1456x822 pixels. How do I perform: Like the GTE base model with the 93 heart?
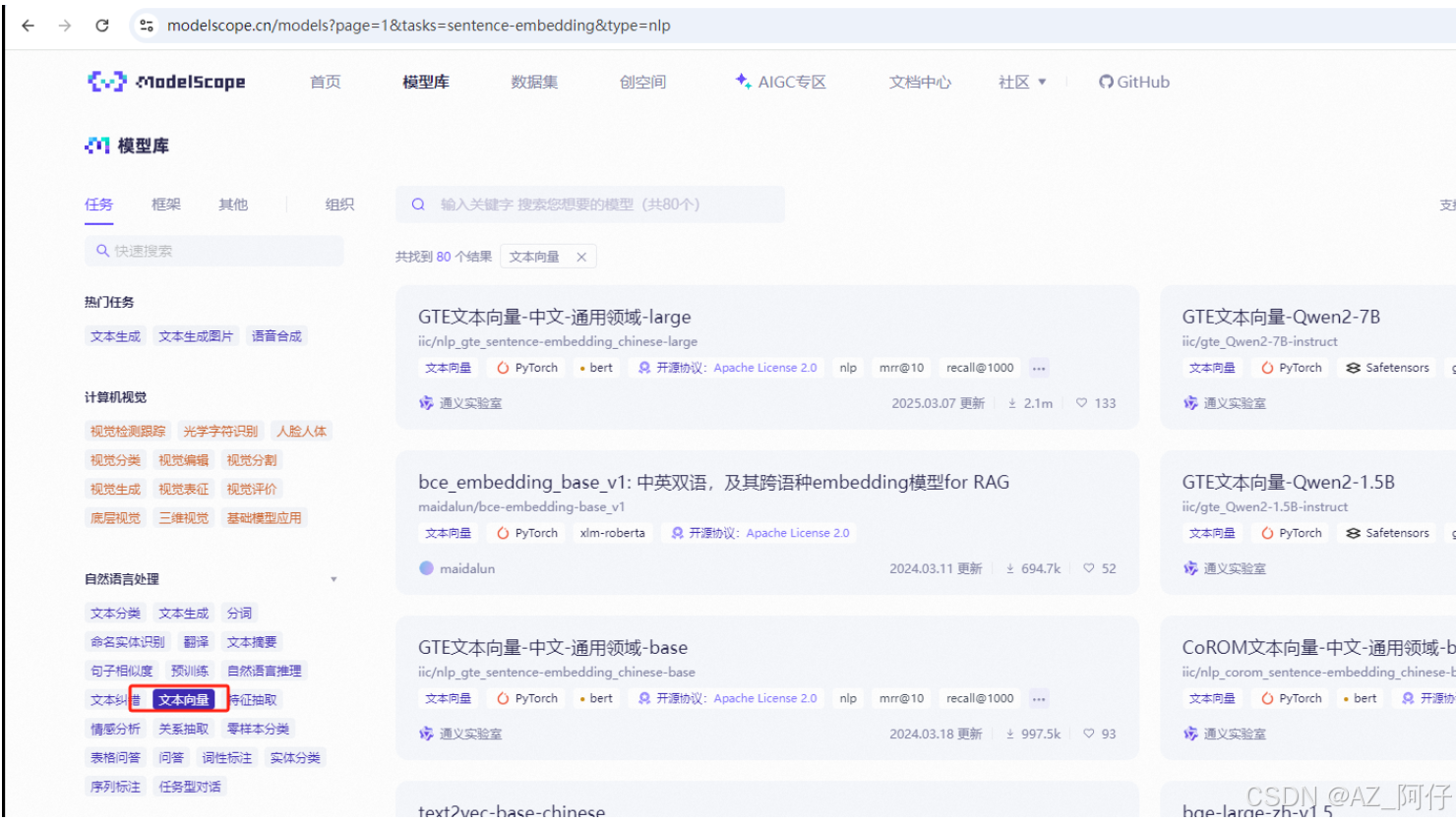1088,734
